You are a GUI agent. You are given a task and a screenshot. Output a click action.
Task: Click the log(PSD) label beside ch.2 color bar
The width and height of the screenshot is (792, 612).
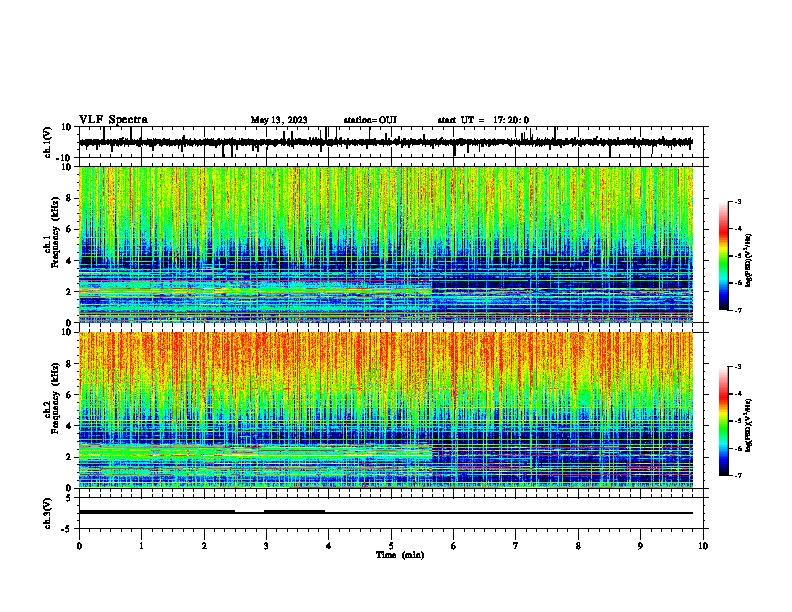(749, 425)
